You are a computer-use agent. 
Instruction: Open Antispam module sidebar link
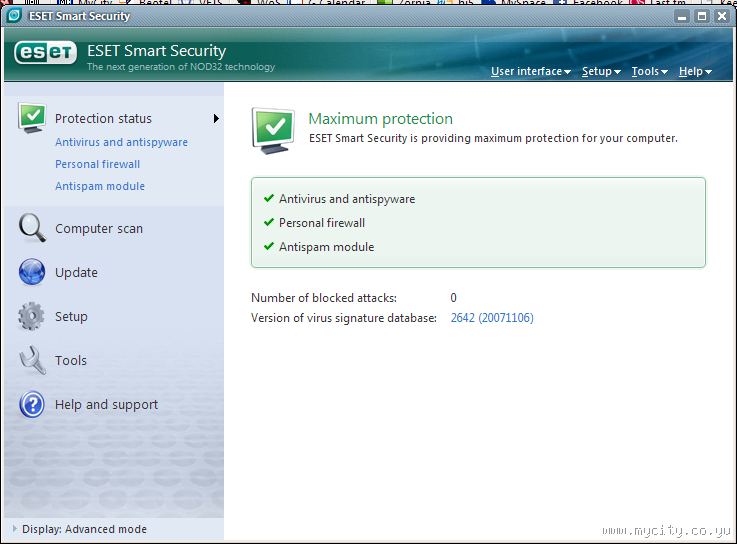(100, 186)
